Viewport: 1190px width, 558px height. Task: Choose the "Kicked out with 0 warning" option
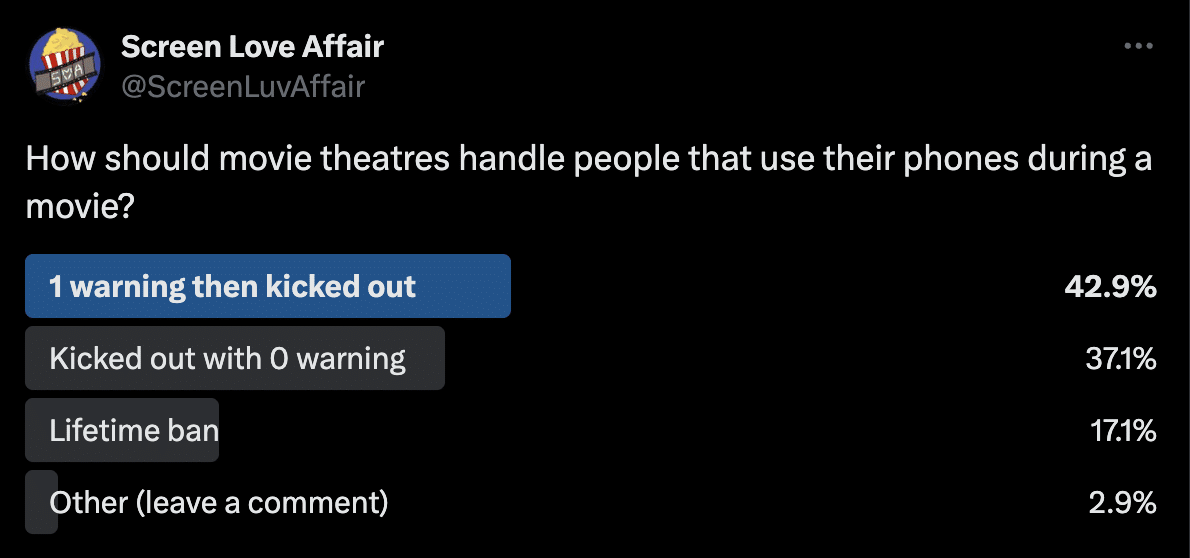click(x=227, y=358)
